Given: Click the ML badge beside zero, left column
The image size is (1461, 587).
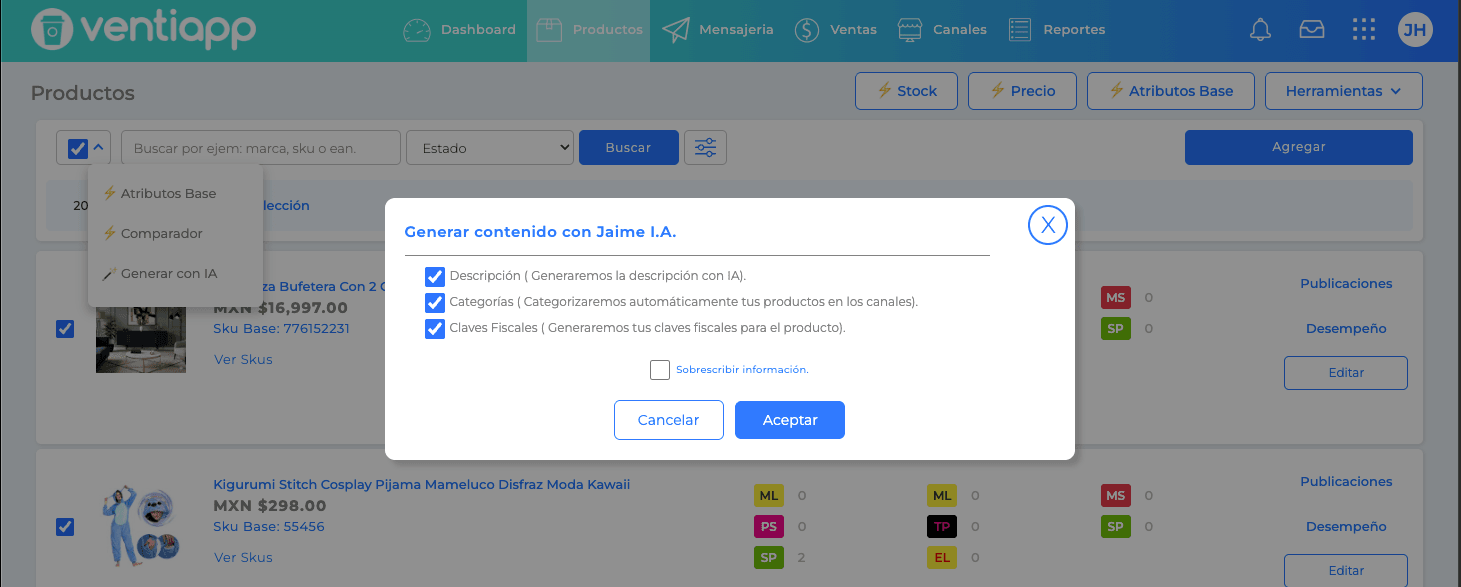Looking at the screenshot, I should pos(768,495).
